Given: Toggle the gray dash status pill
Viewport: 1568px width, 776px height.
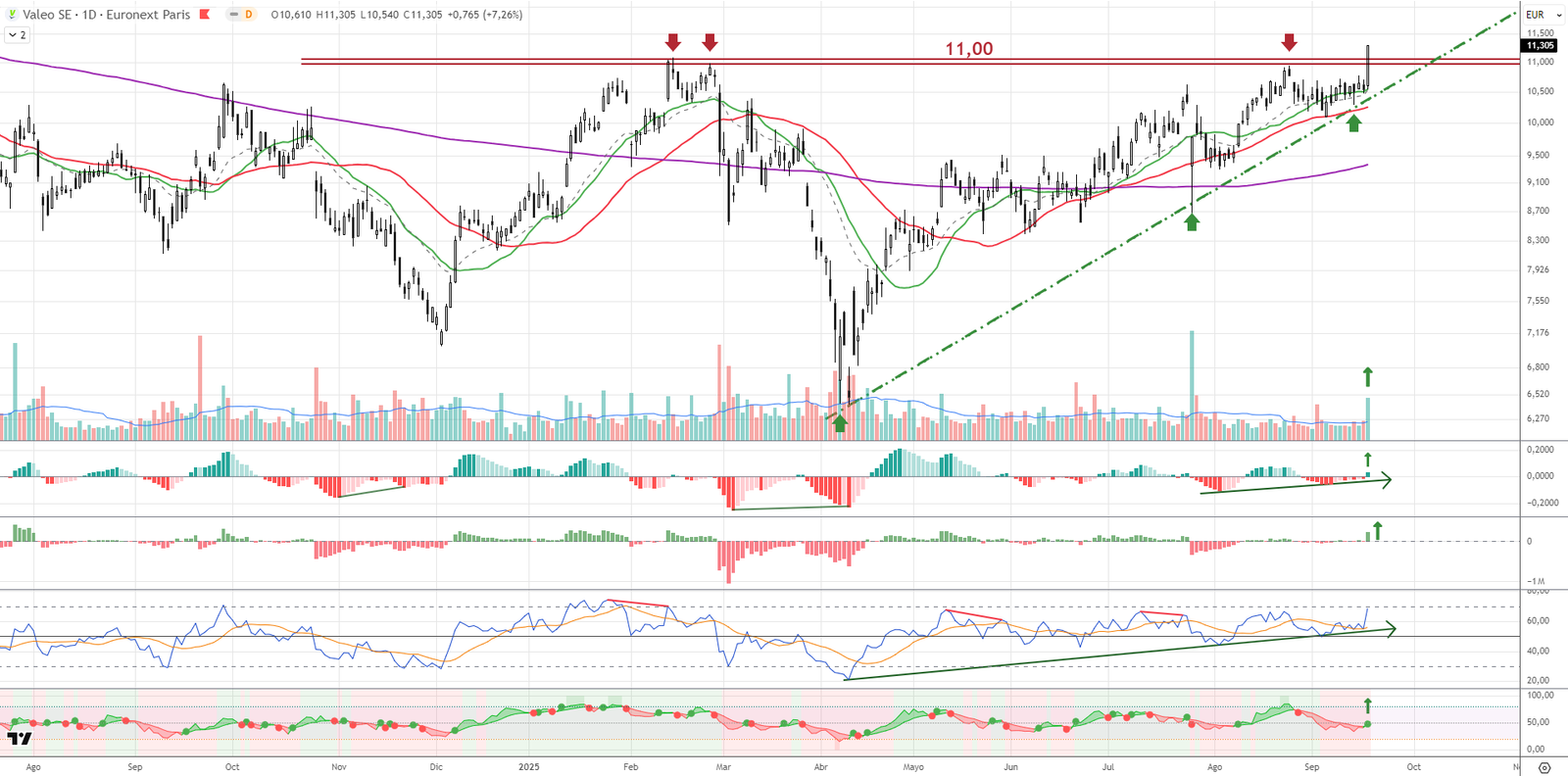Looking at the screenshot, I should click(x=233, y=15).
